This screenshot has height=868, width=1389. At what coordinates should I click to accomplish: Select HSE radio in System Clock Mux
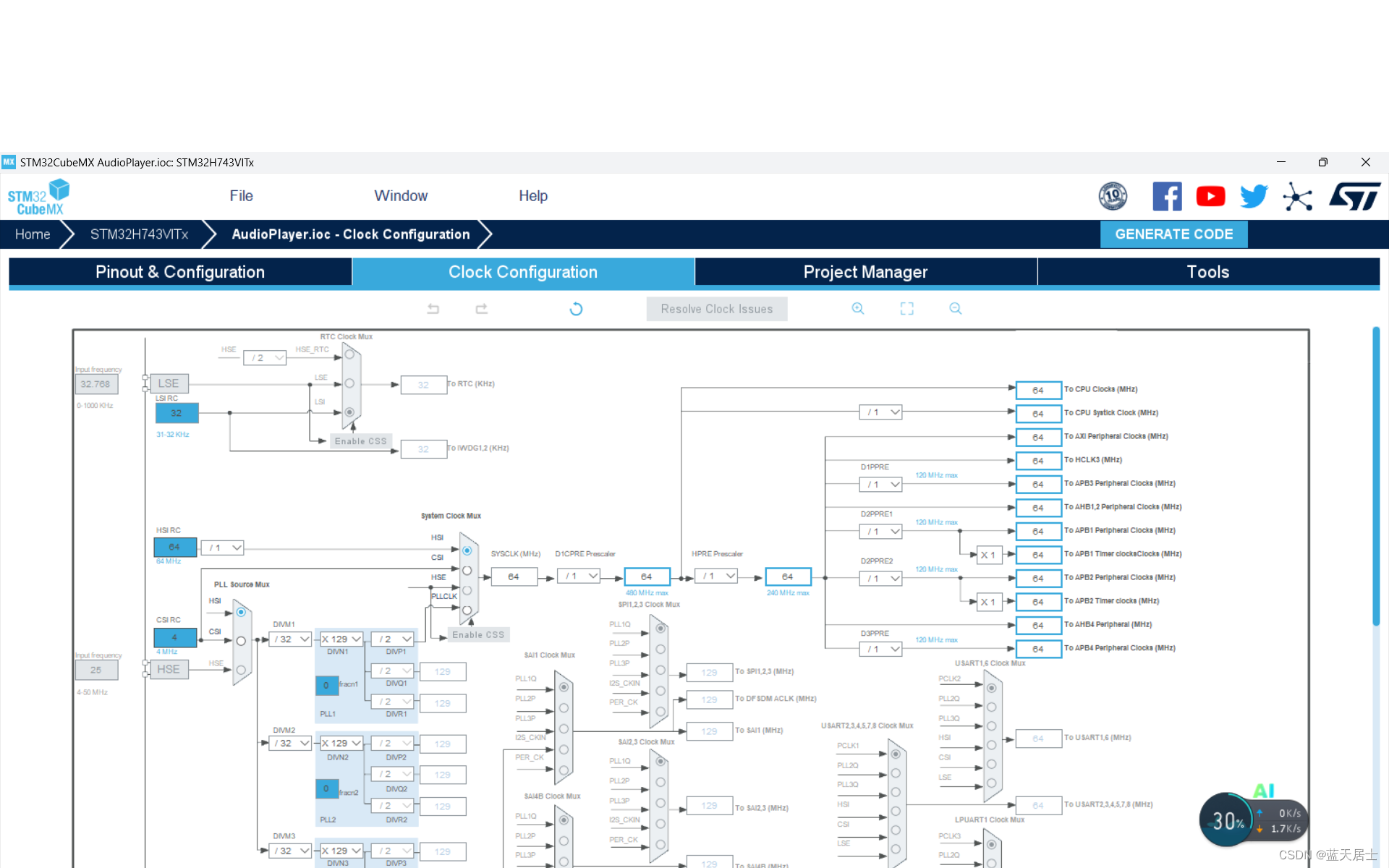(467, 590)
